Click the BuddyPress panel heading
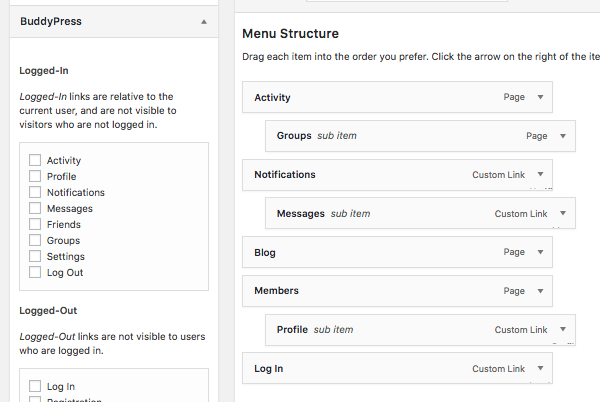Screen dimensions: 600x402 pyautogui.click(x=52, y=20)
